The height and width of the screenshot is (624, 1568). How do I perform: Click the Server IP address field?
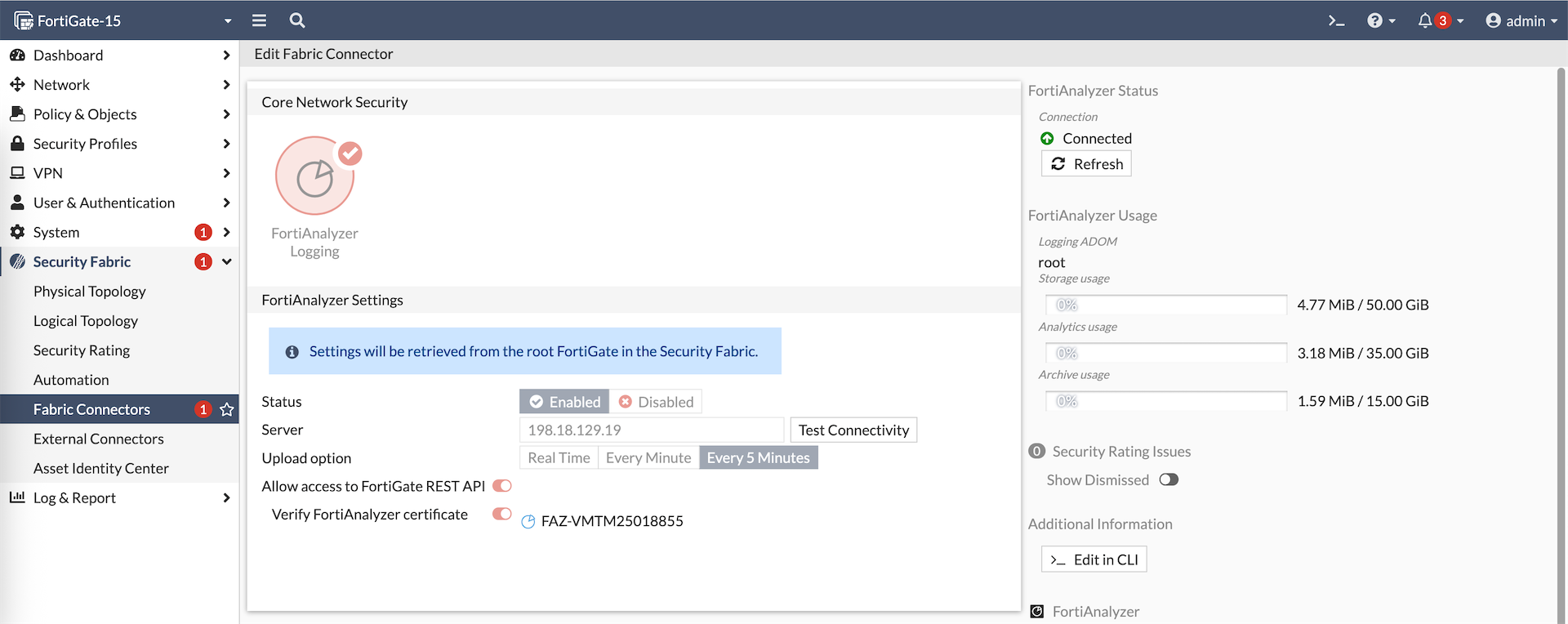tap(651, 430)
